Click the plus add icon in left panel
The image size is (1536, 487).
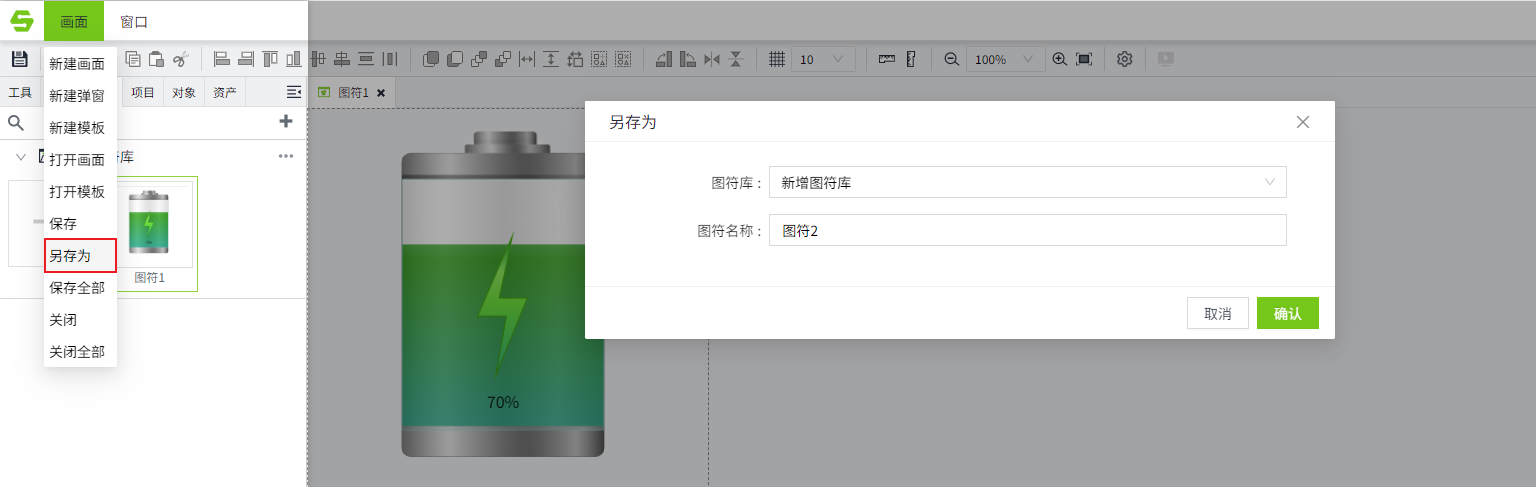(x=286, y=121)
